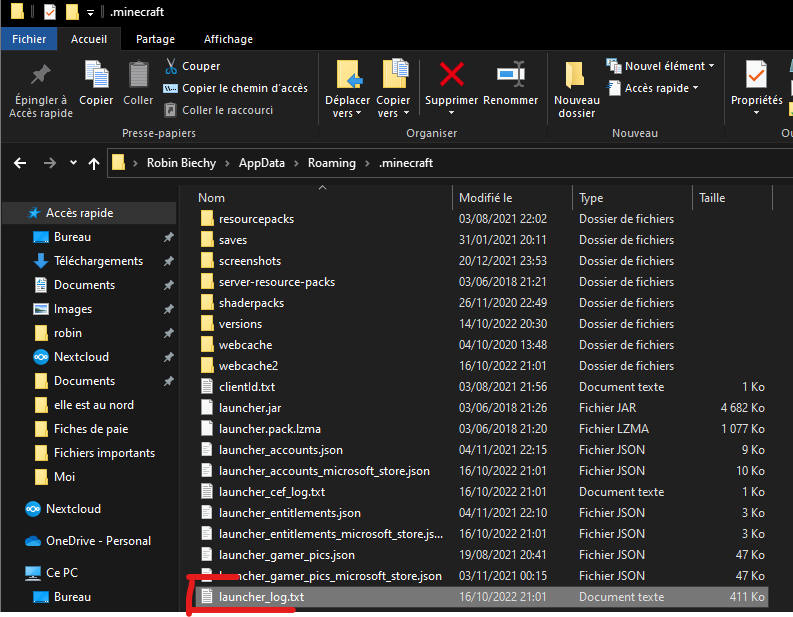Click Roaming in the address bar

coord(332,163)
